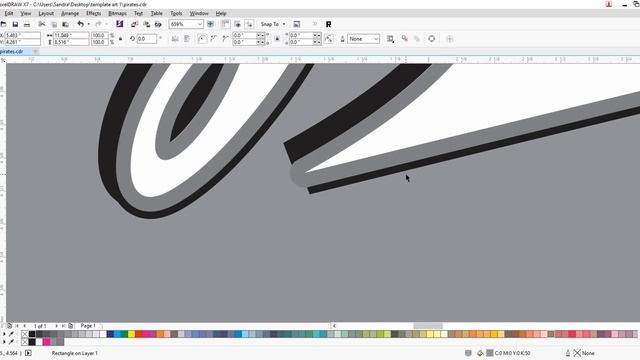
Task: Open the Effects menu
Action: click(x=93, y=13)
